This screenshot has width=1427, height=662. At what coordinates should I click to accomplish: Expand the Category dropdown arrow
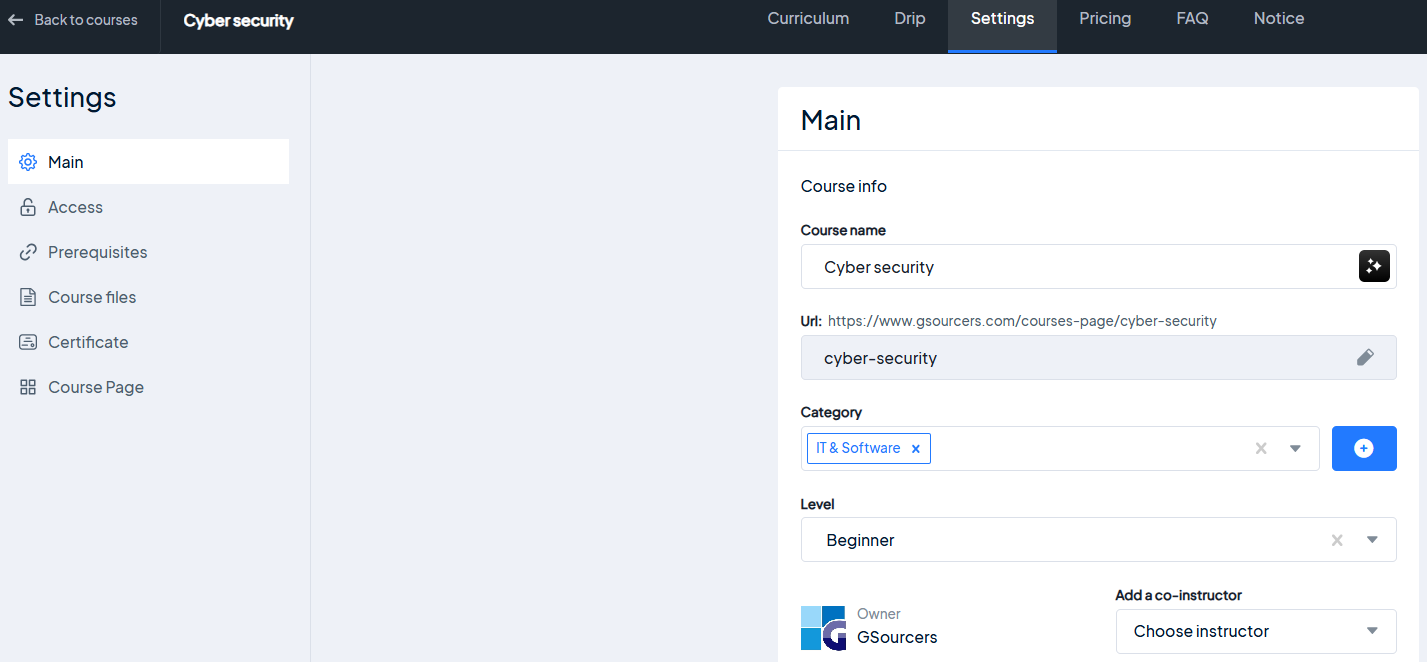coord(1295,449)
